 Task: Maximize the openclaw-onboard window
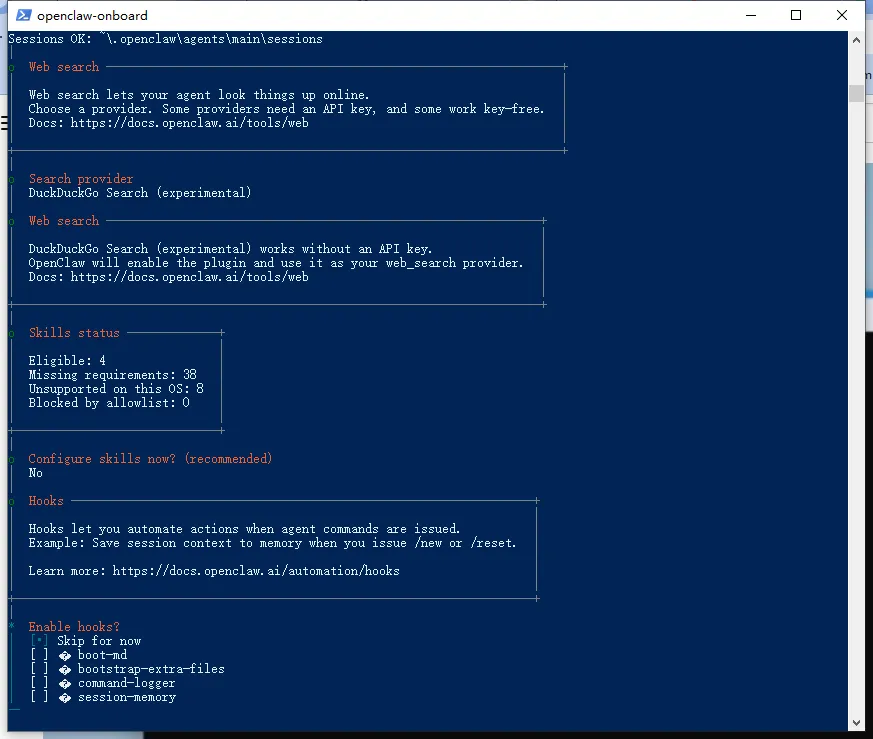[796, 15]
